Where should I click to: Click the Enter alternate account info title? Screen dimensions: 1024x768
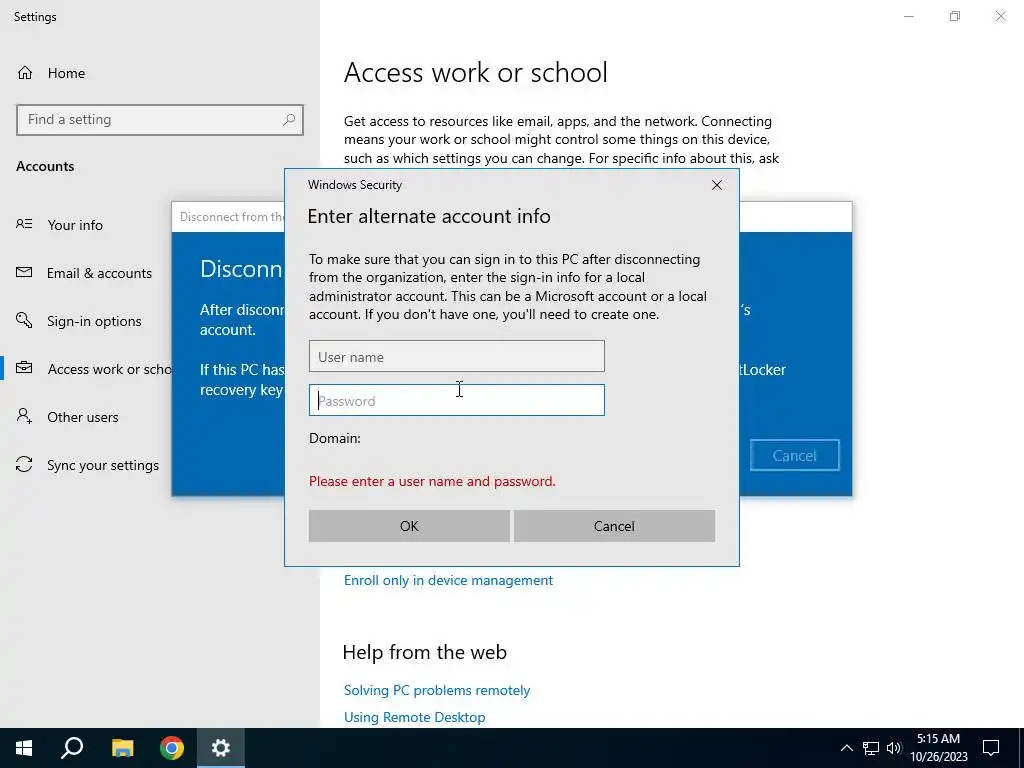429,216
